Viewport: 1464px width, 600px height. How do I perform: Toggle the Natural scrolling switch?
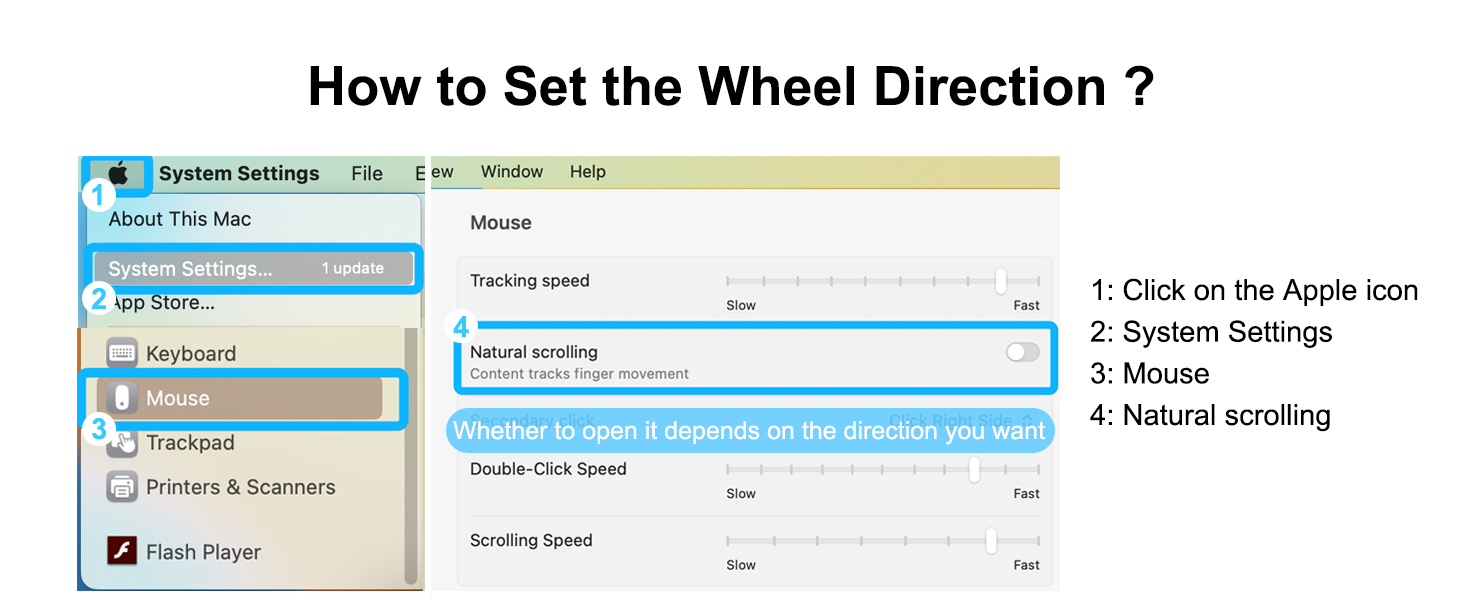[x=1022, y=352]
